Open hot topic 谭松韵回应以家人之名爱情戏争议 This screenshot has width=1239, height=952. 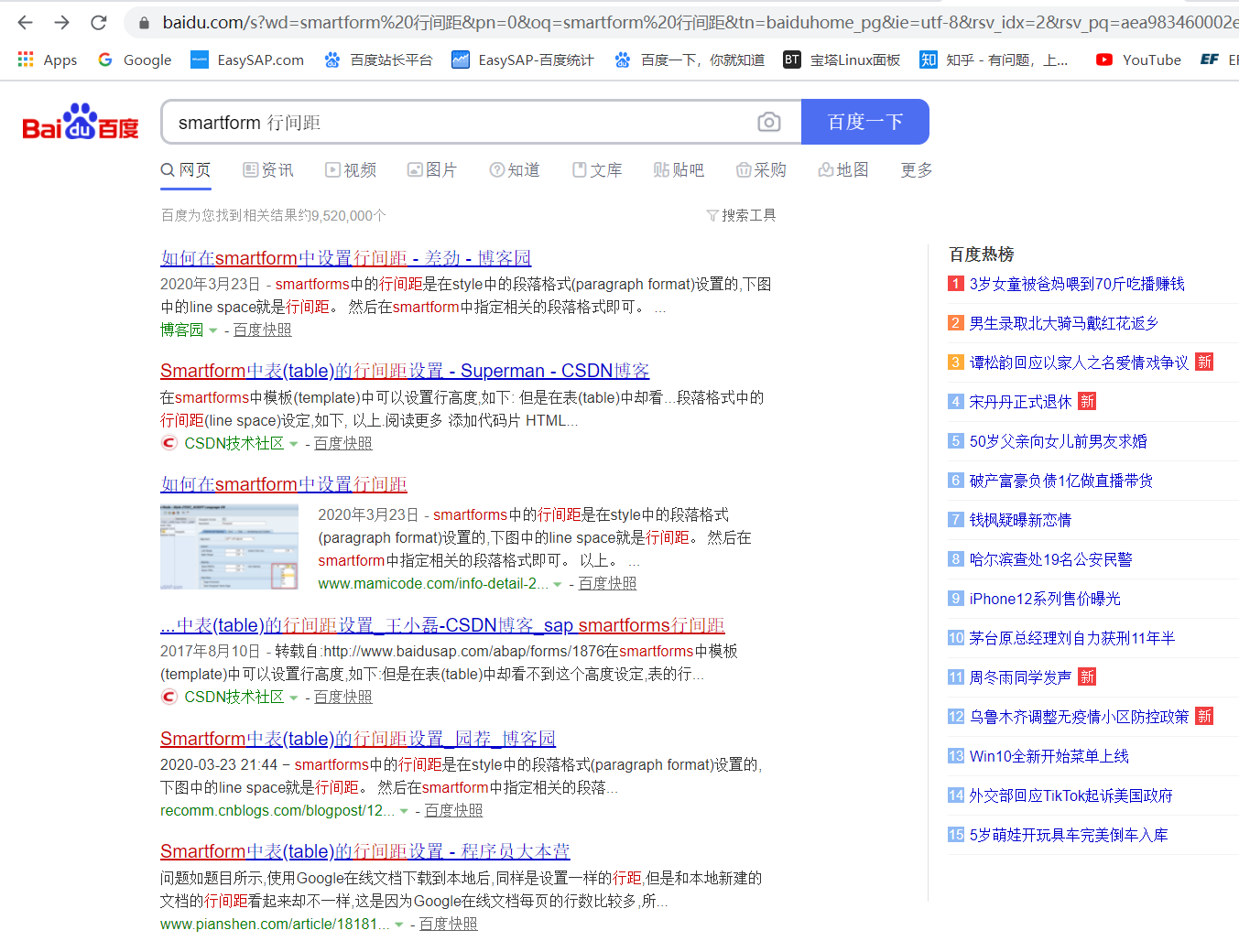coord(1079,362)
